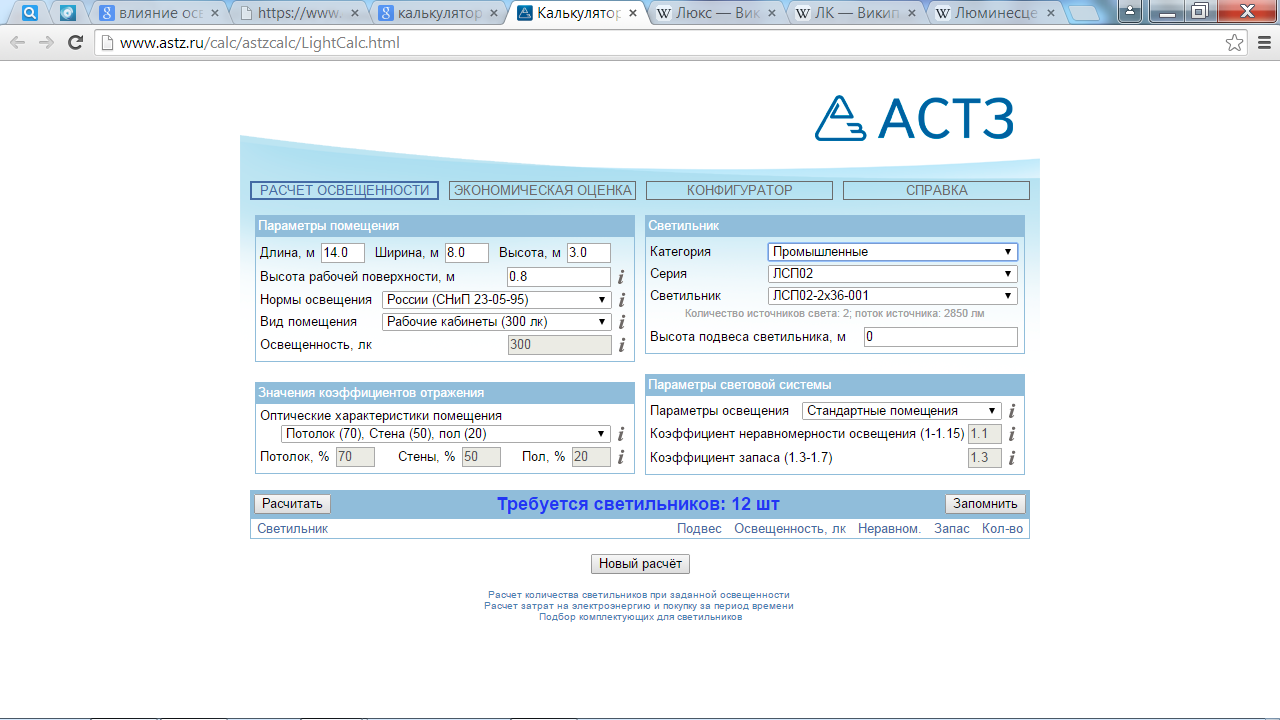
Task: Click info icon beside lighting norms dropdown
Action: (x=621, y=300)
